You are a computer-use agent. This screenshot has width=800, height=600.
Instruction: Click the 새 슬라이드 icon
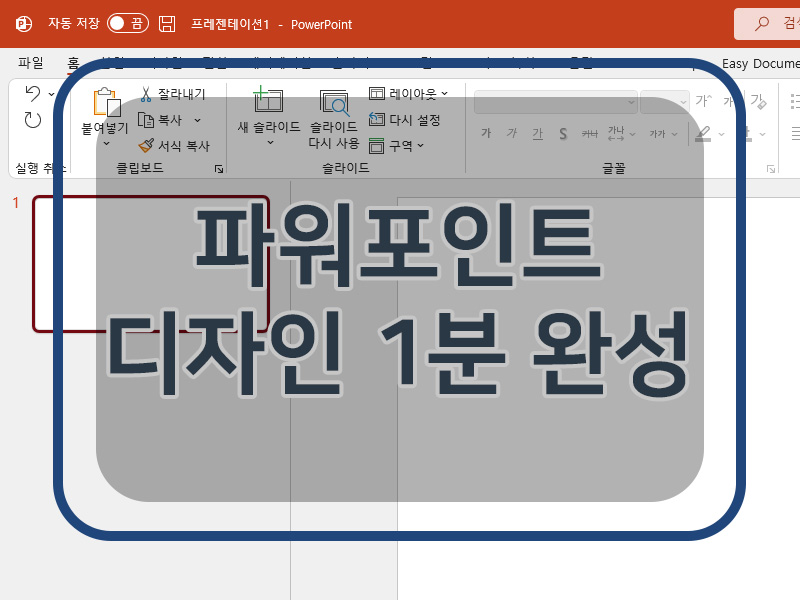pyautogui.click(x=268, y=99)
